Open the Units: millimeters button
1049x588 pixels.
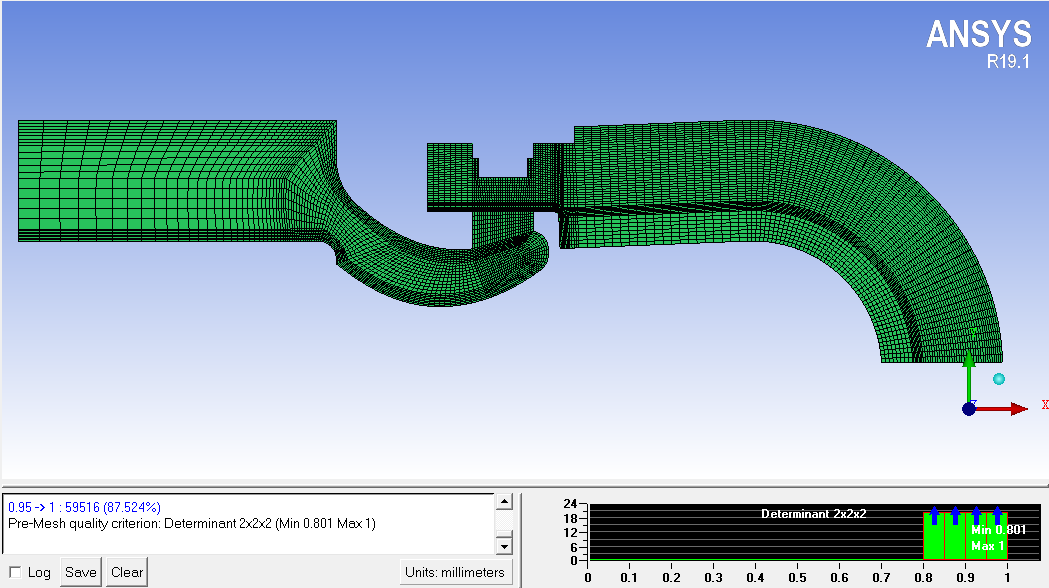click(456, 572)
